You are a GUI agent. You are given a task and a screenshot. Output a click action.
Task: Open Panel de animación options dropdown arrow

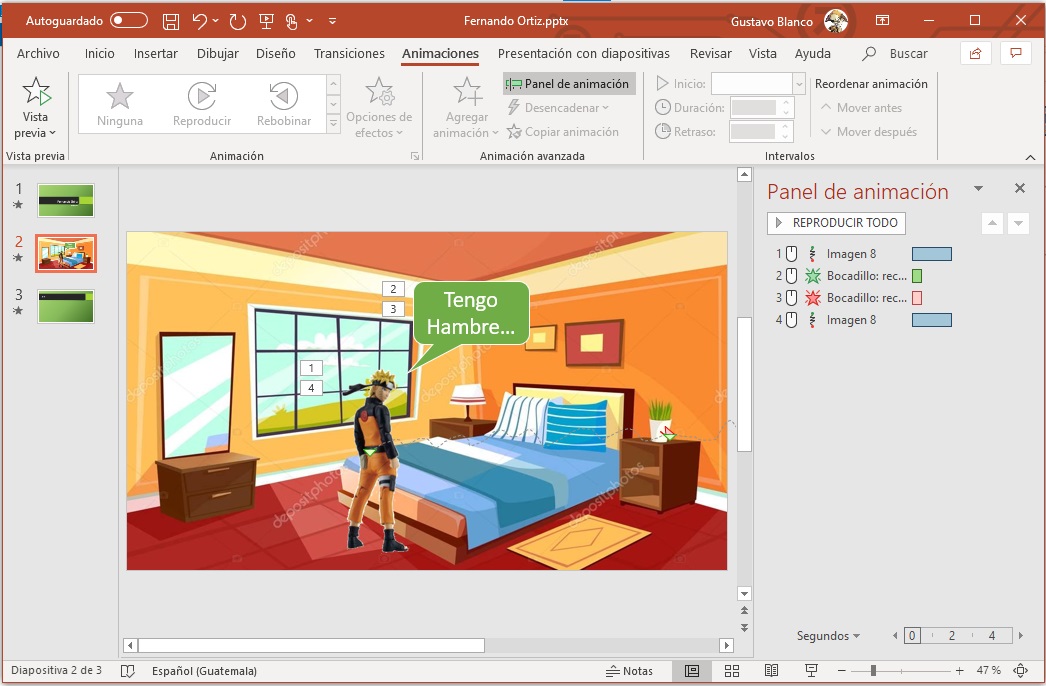pyautogui.click(x=978, y=189)
